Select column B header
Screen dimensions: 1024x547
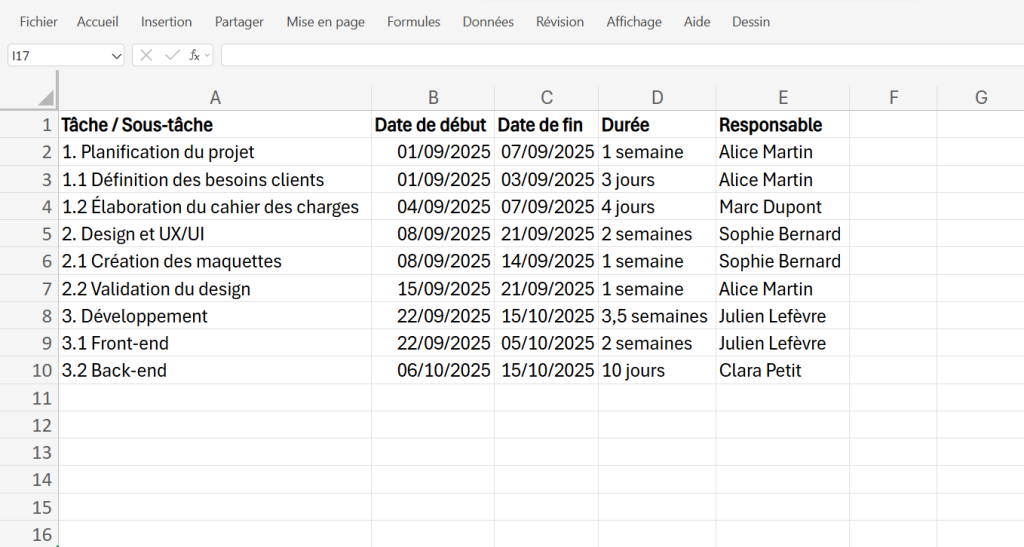433,97
